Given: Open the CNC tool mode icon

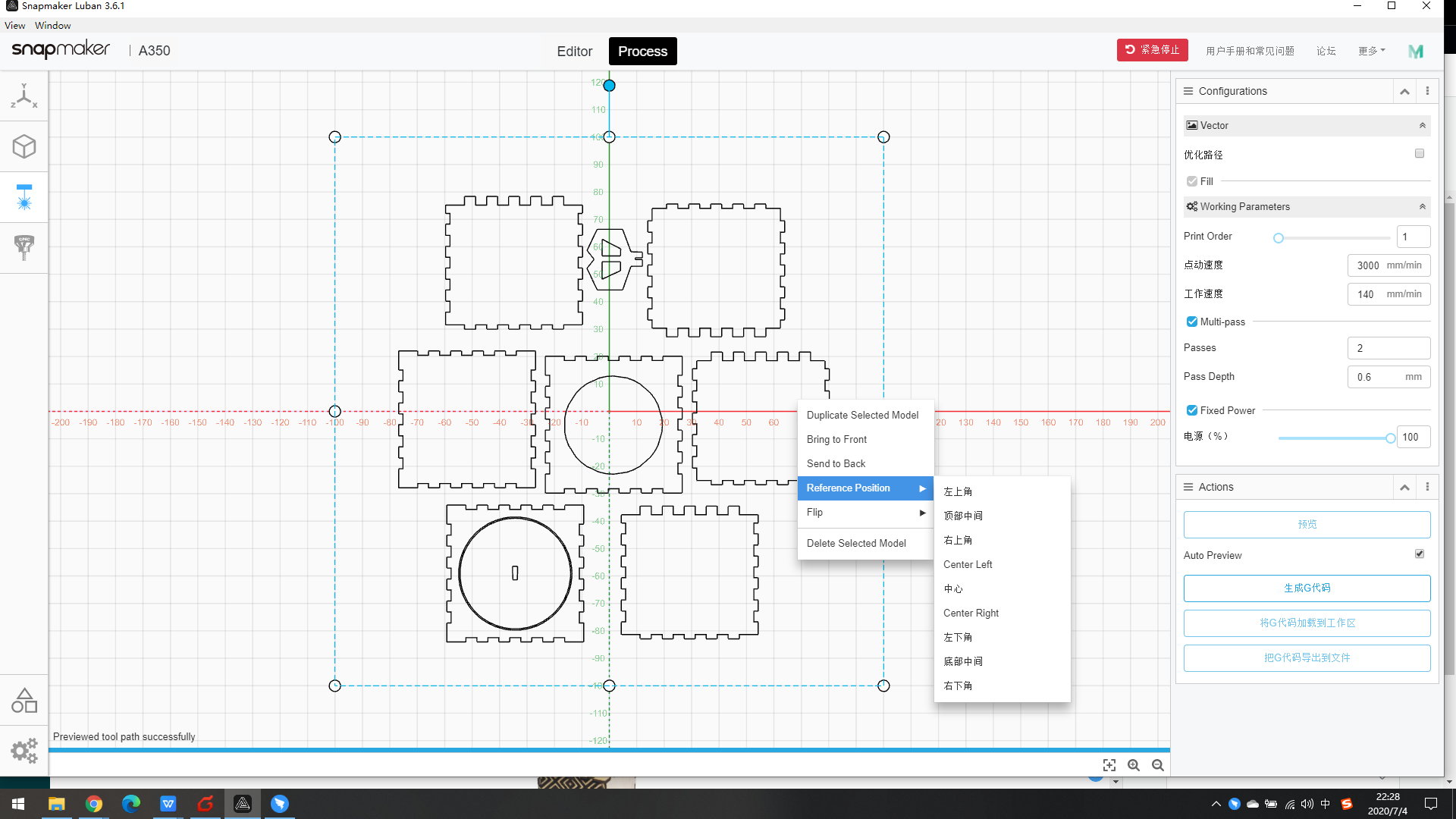Looking at the screenshot, I should [24, 247].
